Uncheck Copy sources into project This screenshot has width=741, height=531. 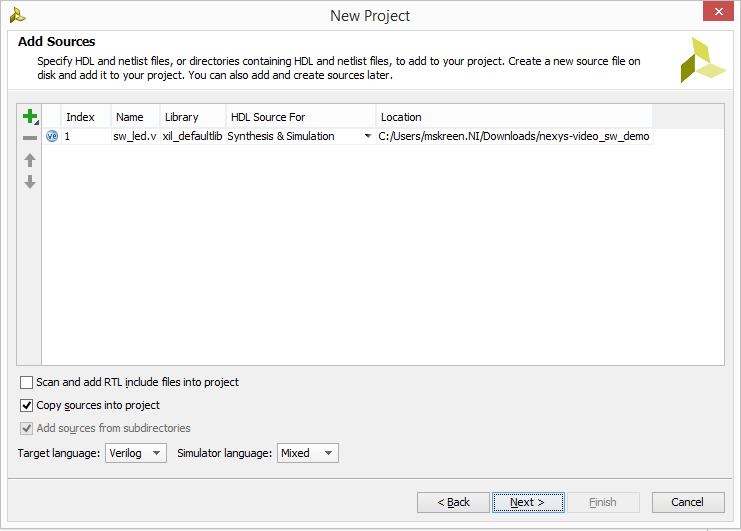click(x=27, y=405)
